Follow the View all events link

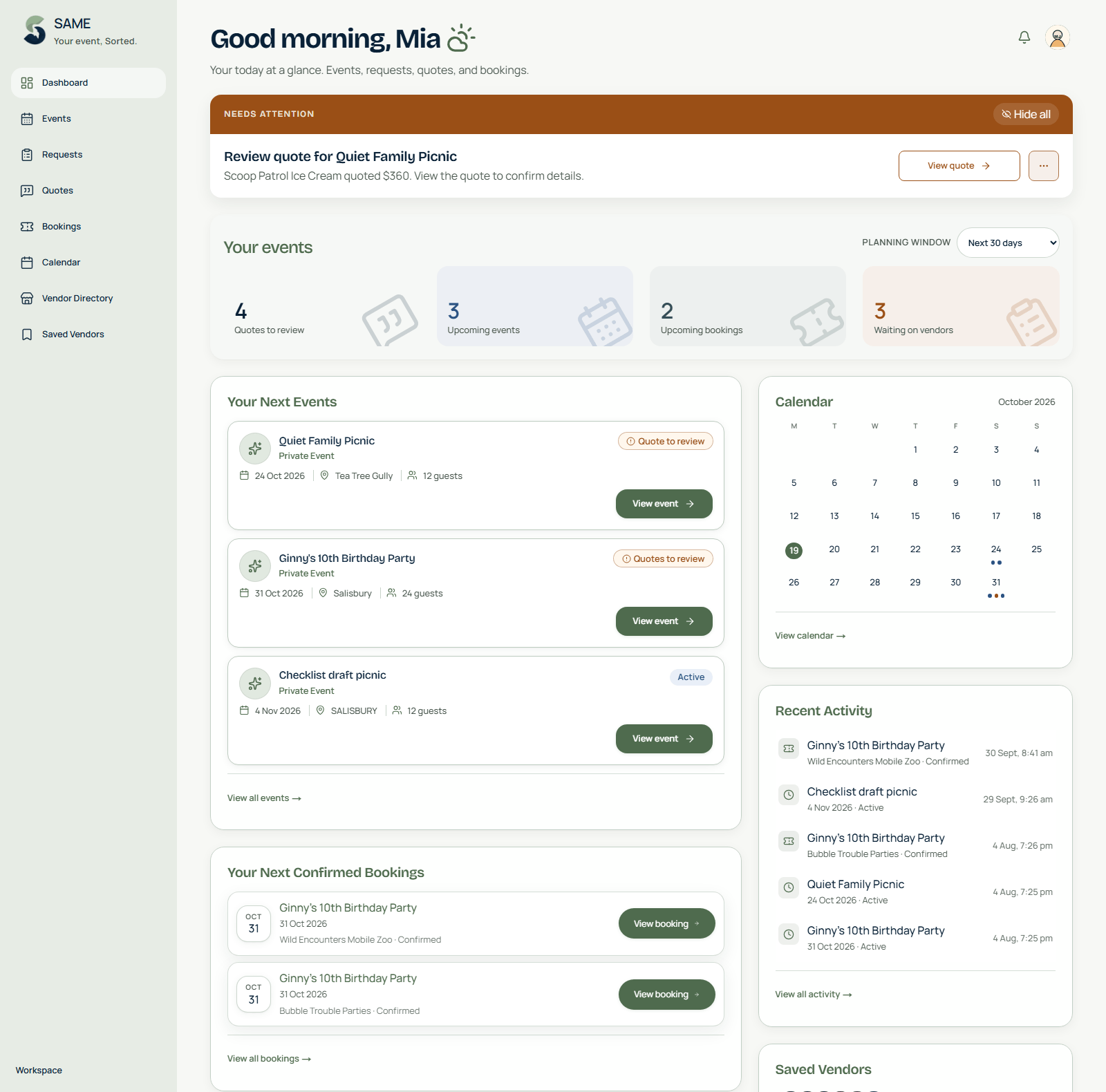pos(264,798)
